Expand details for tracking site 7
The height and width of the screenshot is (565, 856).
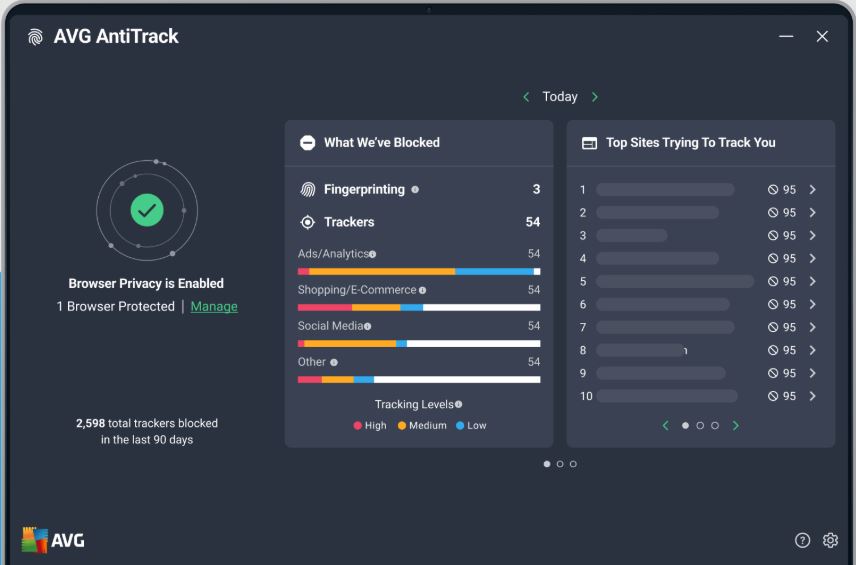click(812, 327)
